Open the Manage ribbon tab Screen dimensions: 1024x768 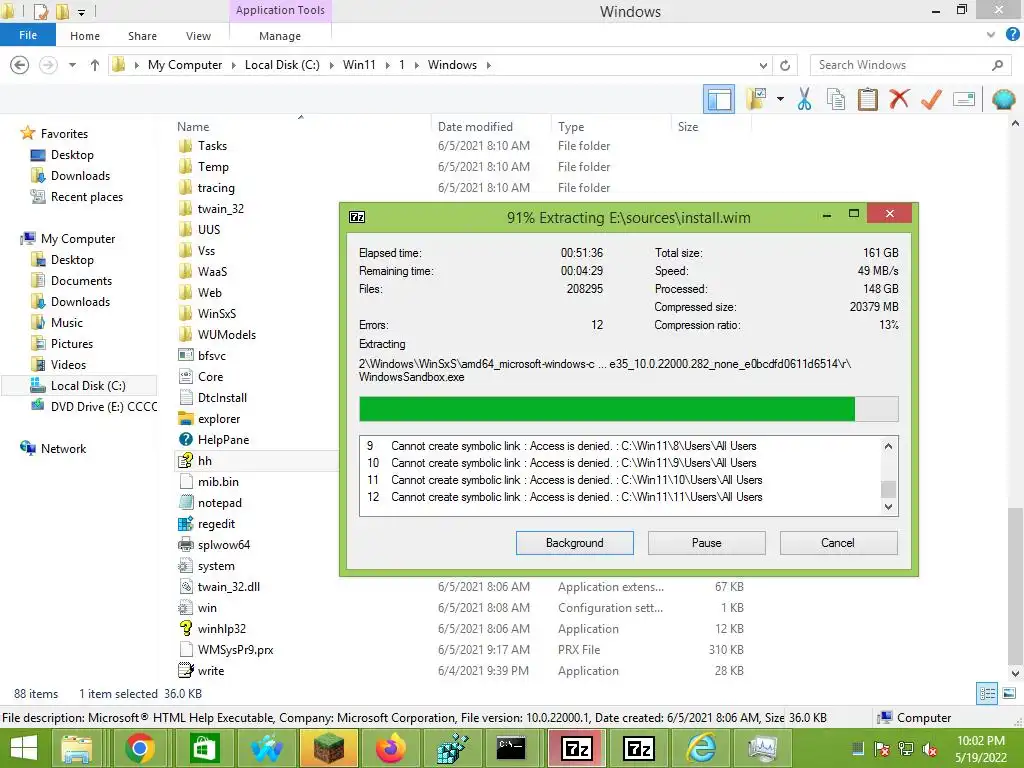[280, 36]
